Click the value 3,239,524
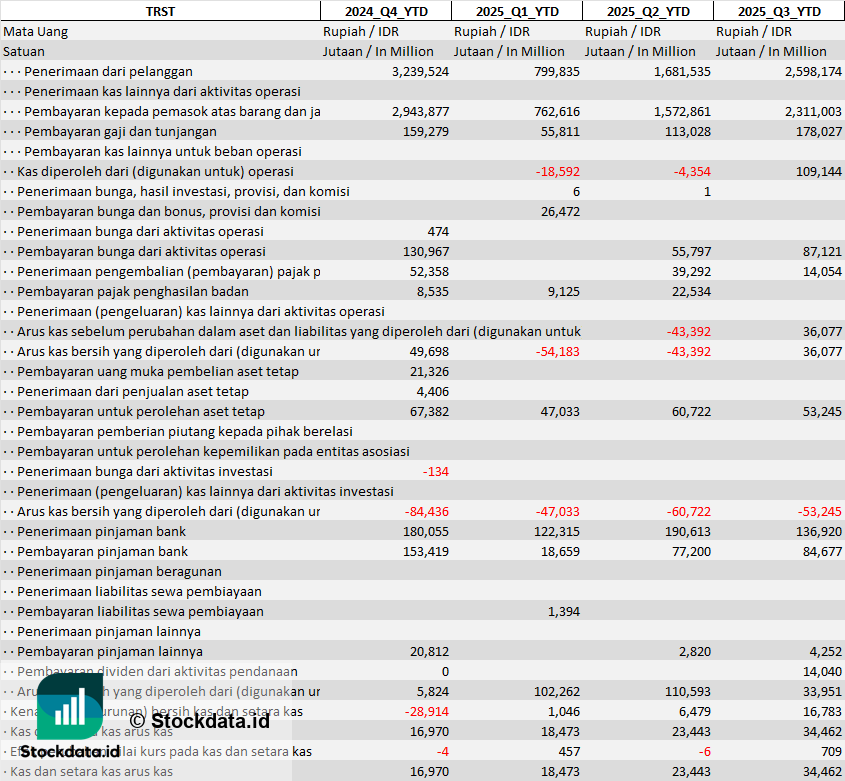The width and height of the screenshot is (845, 781). tap(420, 72)
